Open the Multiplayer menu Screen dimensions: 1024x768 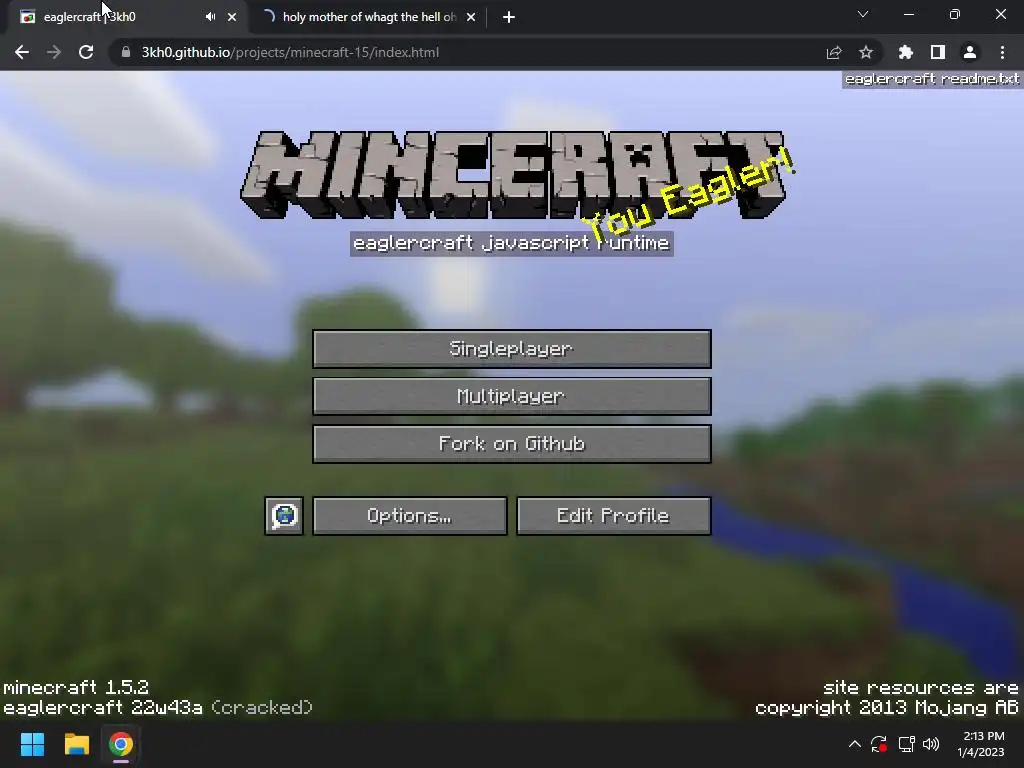coord(511,396)
